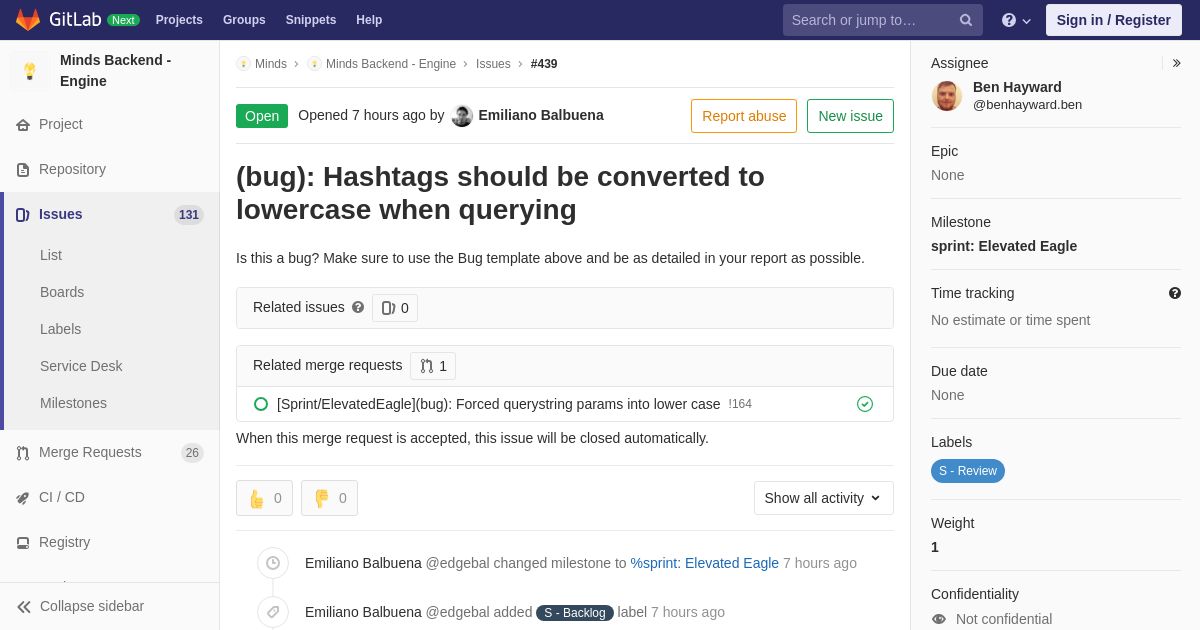This screenshot has width=1200, height=630.
Task: Open Service Desk in sidebar
Action: 81,366
